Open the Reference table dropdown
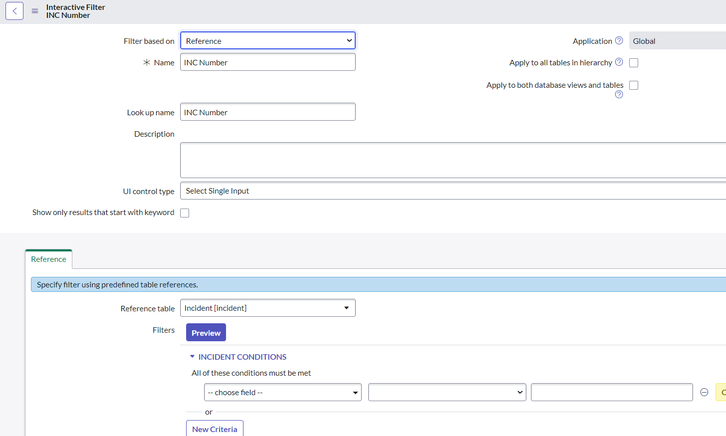726x436 pixels. point(268,308)
